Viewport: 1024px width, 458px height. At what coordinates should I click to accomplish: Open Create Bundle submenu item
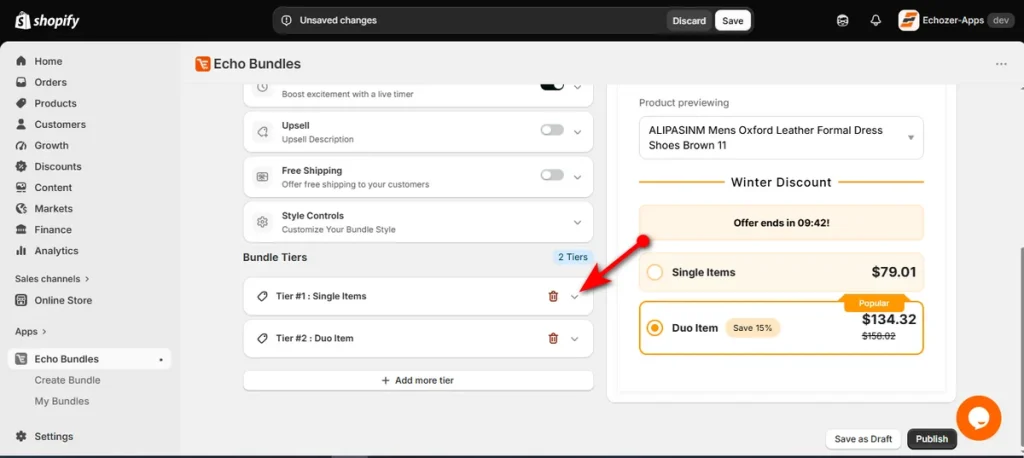click(67, 380)
